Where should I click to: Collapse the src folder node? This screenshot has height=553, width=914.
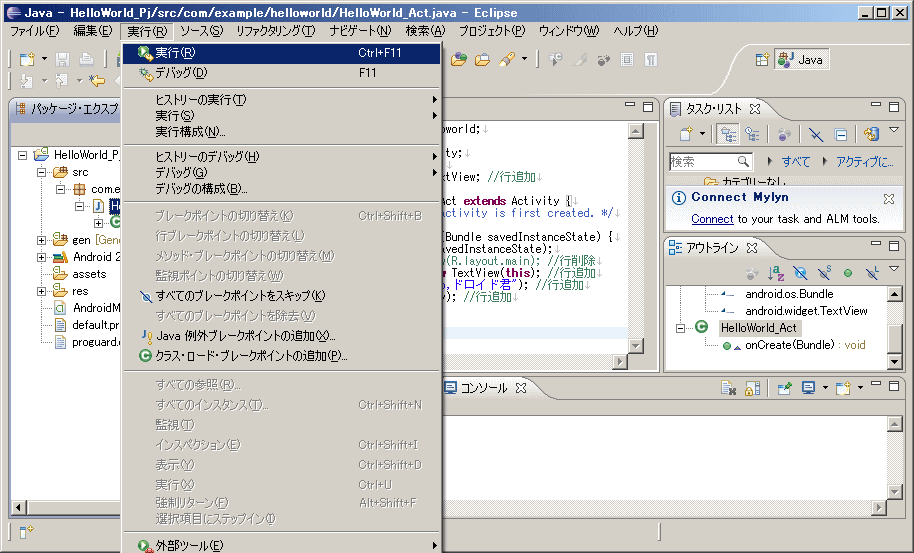[41, 172]
